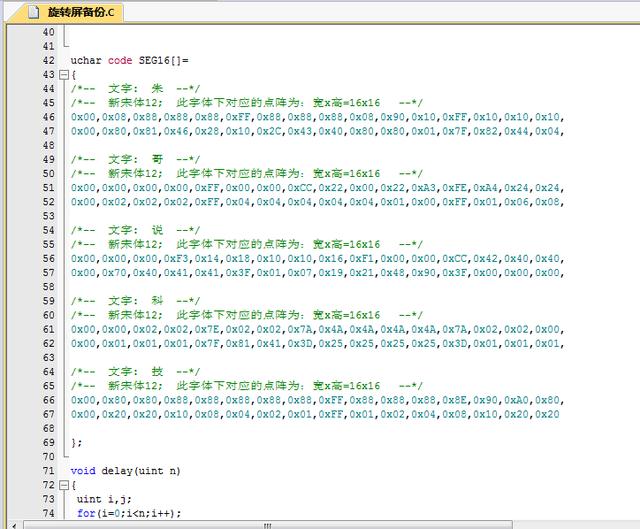Collapse the code block at line 43
The image size is (640, 529).
(x=64, y=75)
